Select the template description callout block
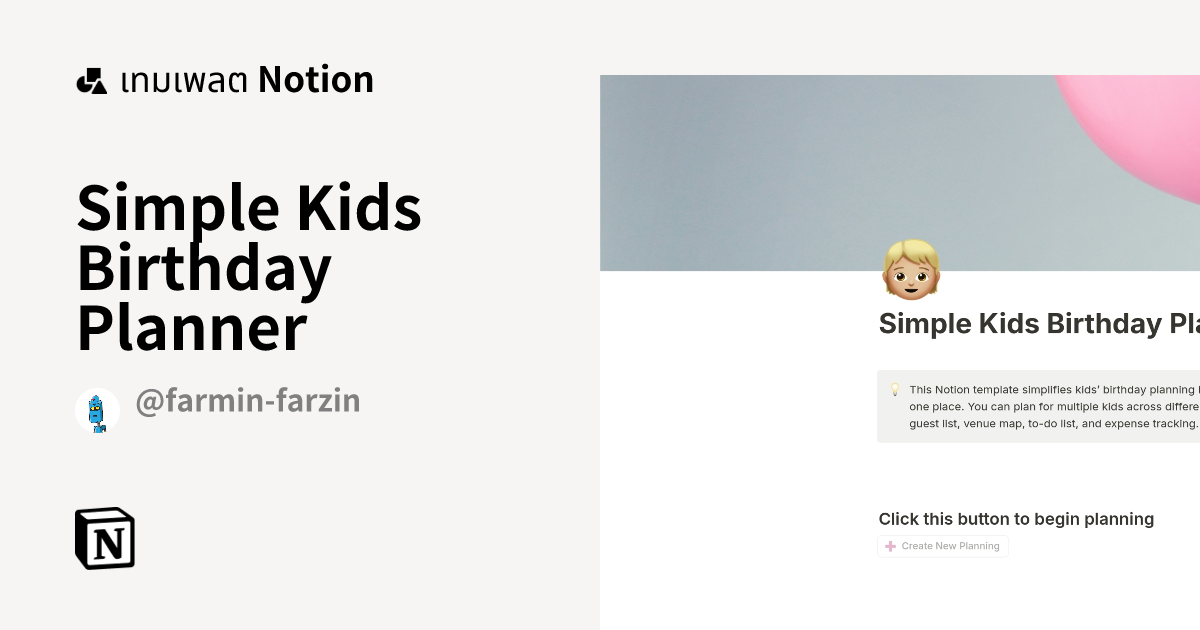The height and width of the screenshot is (630, 1200). click(x=1040, y=406)
